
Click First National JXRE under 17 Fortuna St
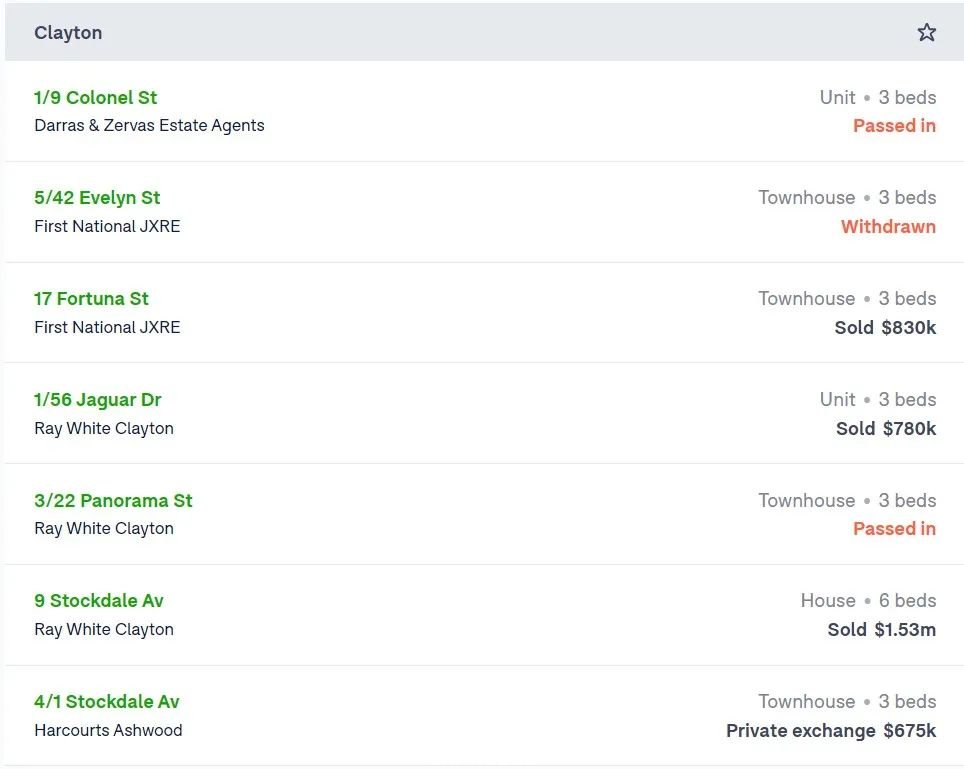coord(107,327)
